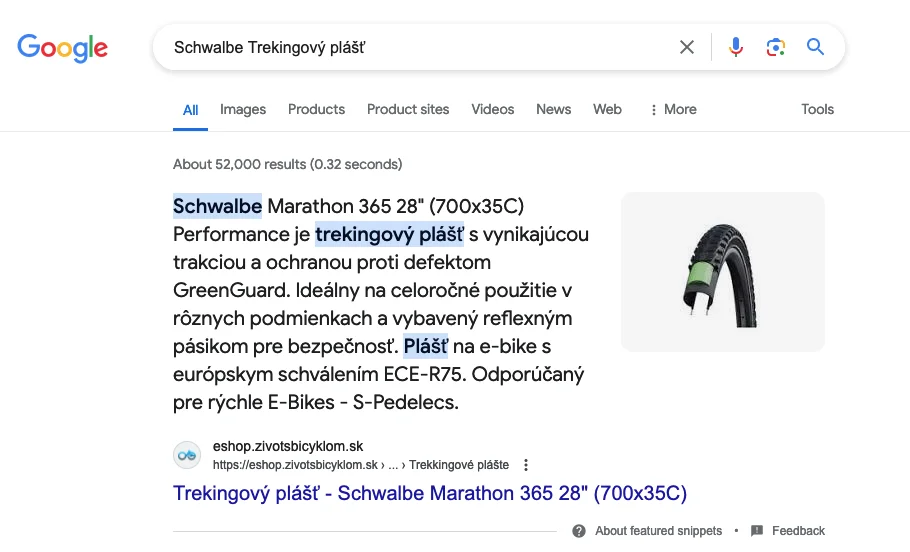The image size is (910, 552).
Task: Focus the search input field
Action: pyautogui.click(x=420, y=47)
